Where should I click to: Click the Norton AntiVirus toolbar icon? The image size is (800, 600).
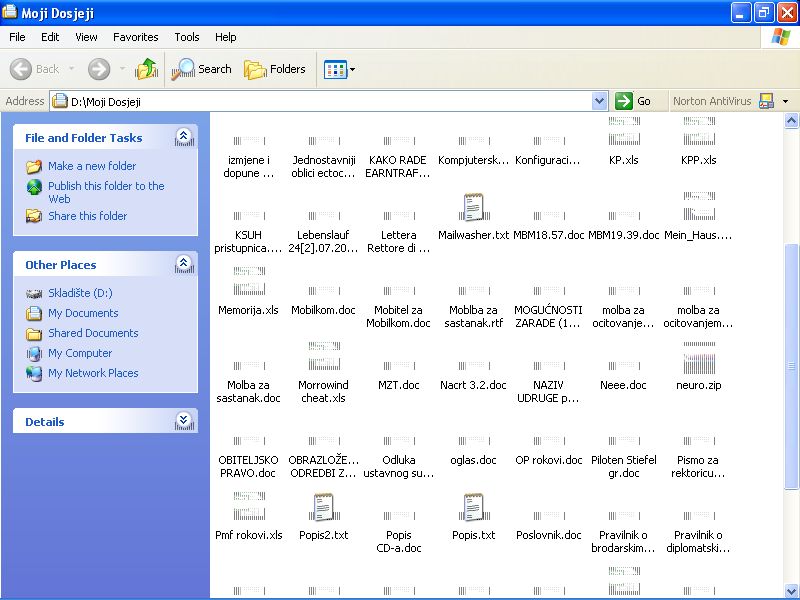point(767,101)
